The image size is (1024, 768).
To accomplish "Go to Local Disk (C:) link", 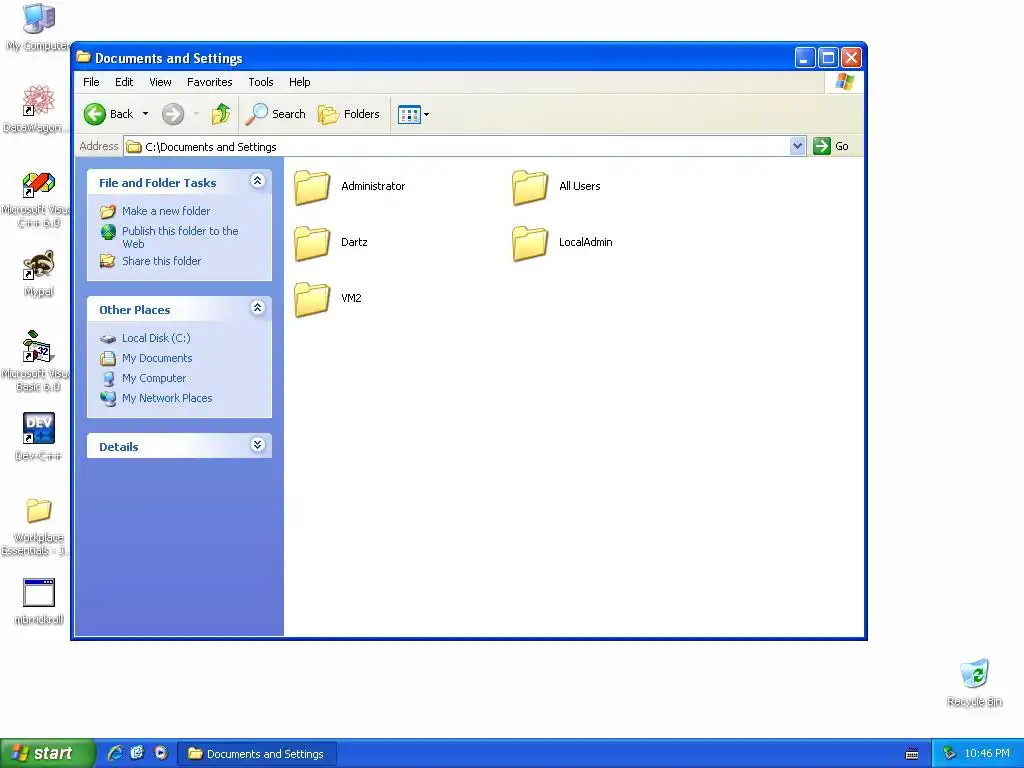I will click(156, 338).
